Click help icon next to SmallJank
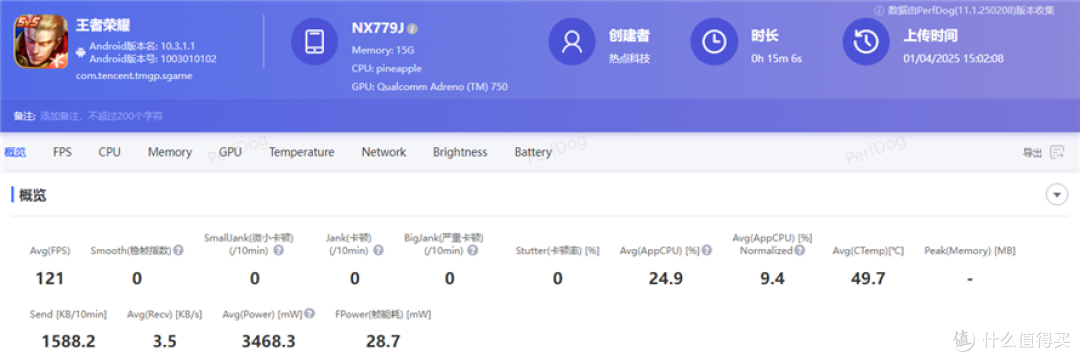 click(x=278, y=251)
